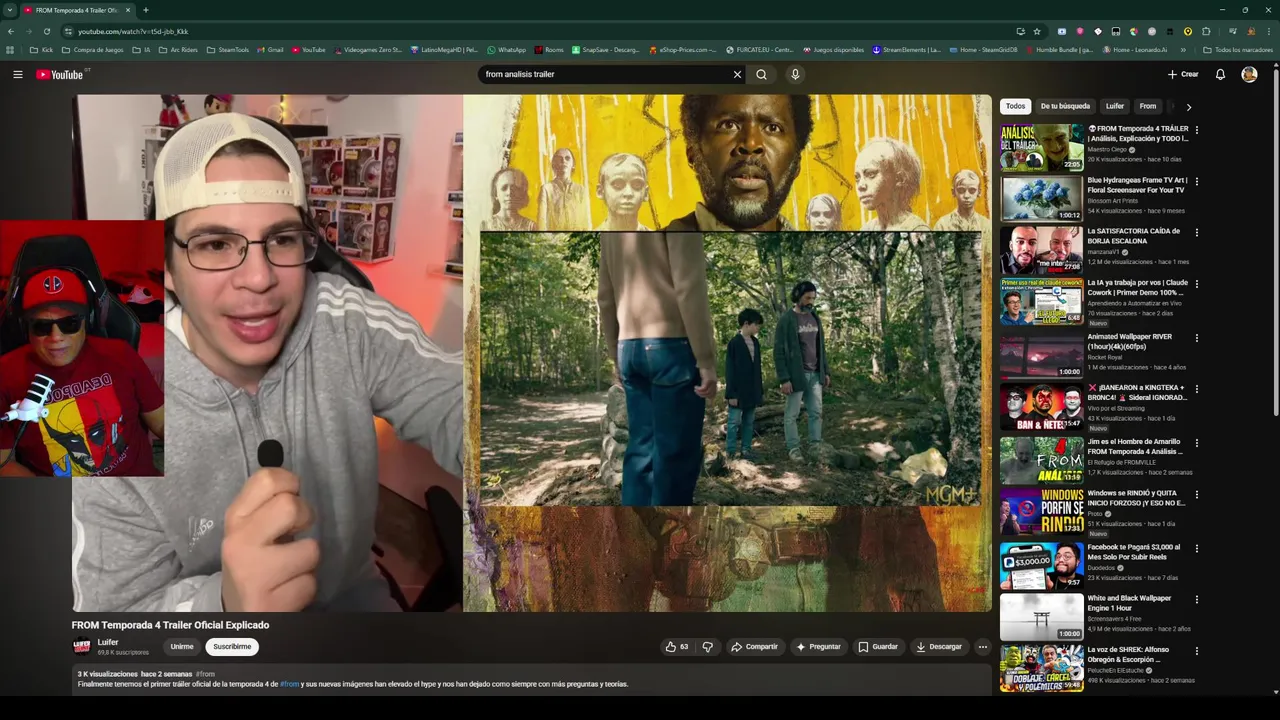
Task: Show hidden bookmarks with the double chevron
Action: (x=1184, y=50)
